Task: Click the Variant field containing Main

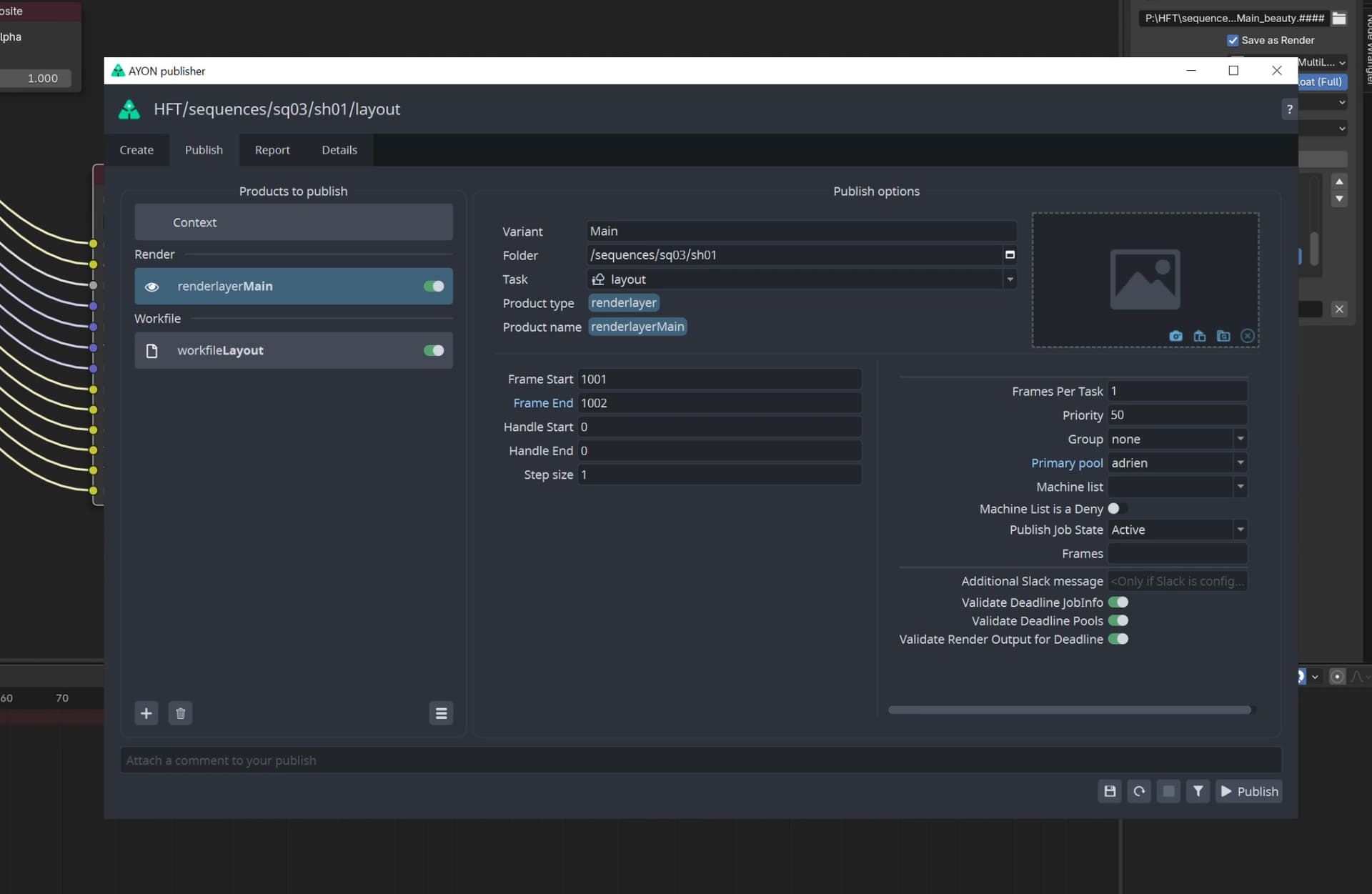Action: click(802, 232)
